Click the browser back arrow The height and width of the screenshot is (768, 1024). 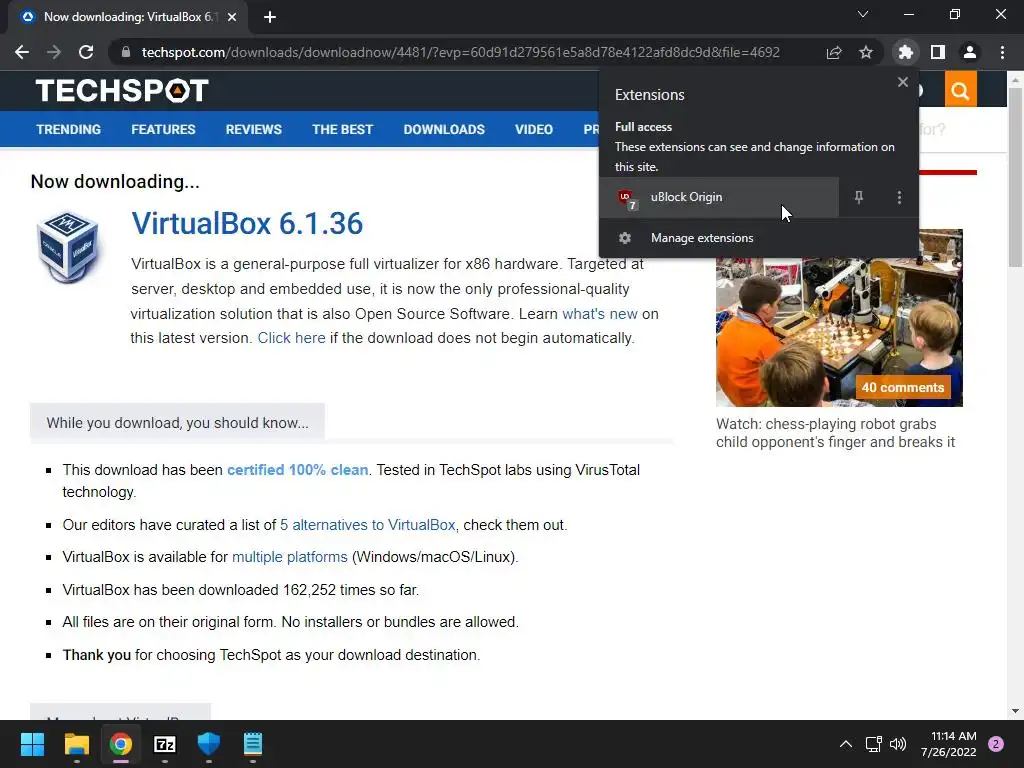pyautogui.click(x=22, y=52)
